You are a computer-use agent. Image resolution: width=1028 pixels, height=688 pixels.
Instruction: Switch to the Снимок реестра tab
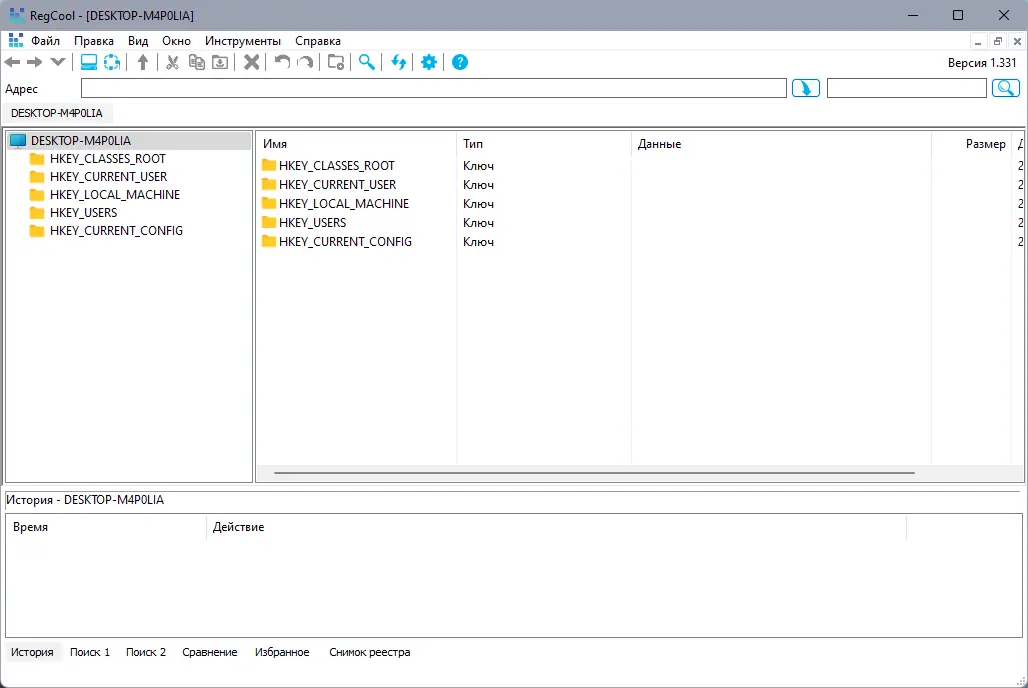[x=370, y=652]
